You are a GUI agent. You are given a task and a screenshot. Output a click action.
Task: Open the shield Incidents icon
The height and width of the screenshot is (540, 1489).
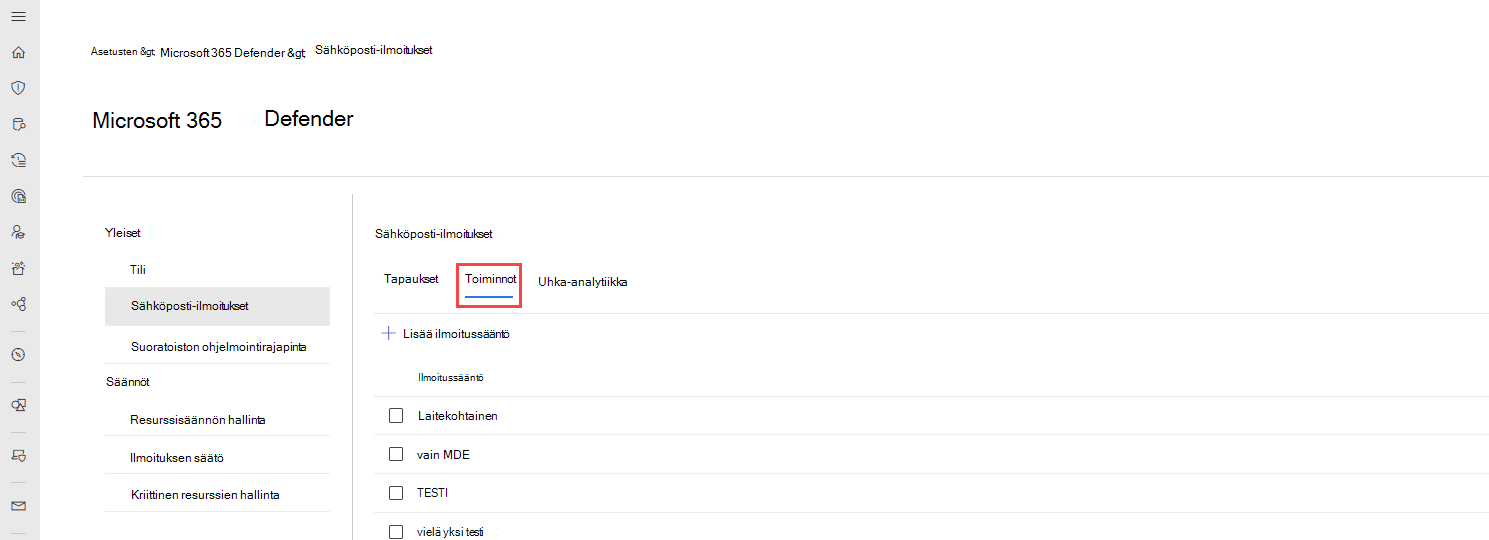coord(18,88)
